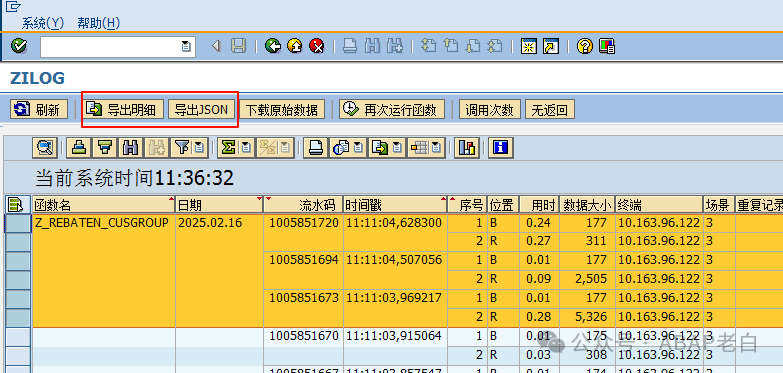Click the 时间戳 column header

(395, 205)
